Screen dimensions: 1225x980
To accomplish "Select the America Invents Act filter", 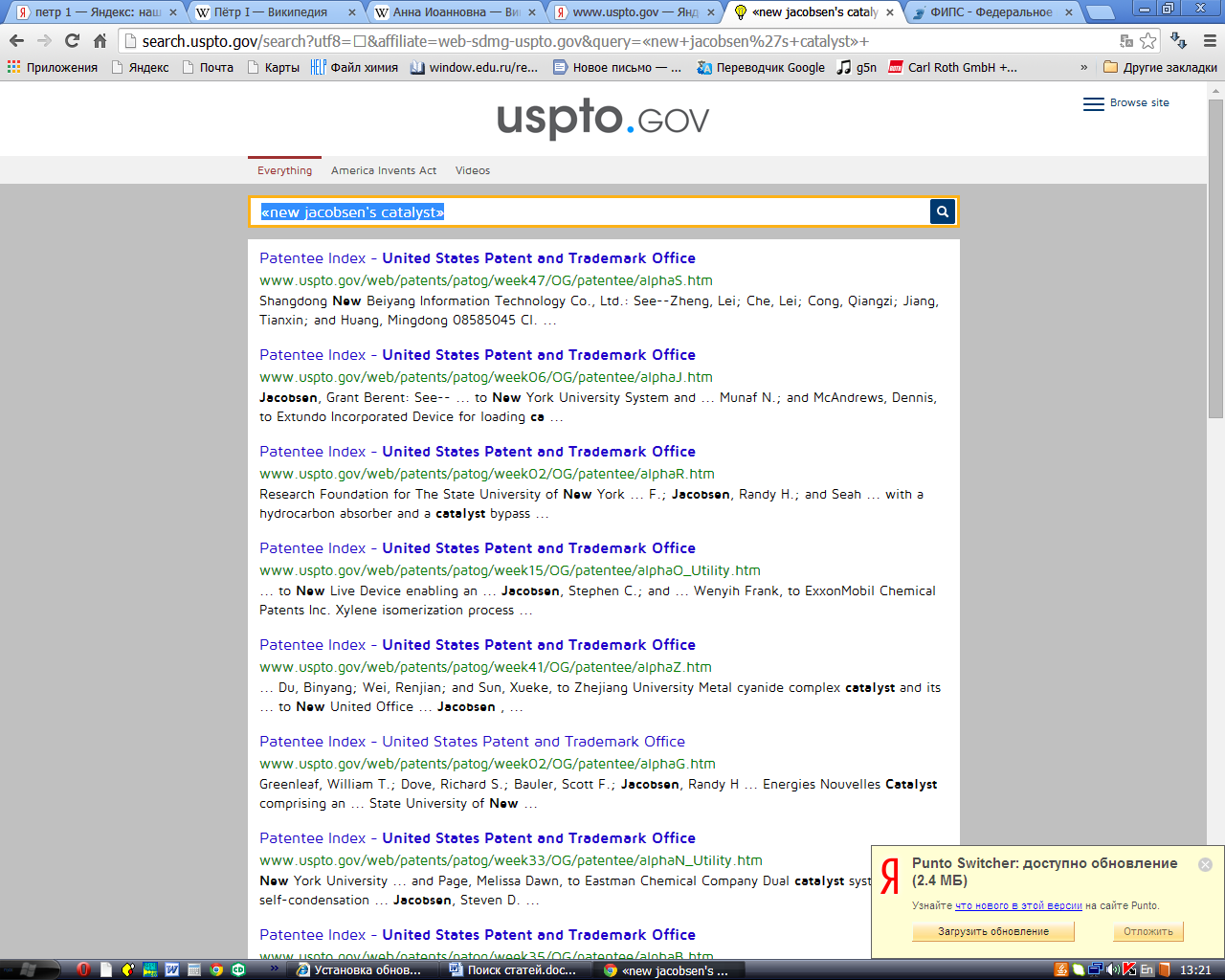I will click(384, 170).
